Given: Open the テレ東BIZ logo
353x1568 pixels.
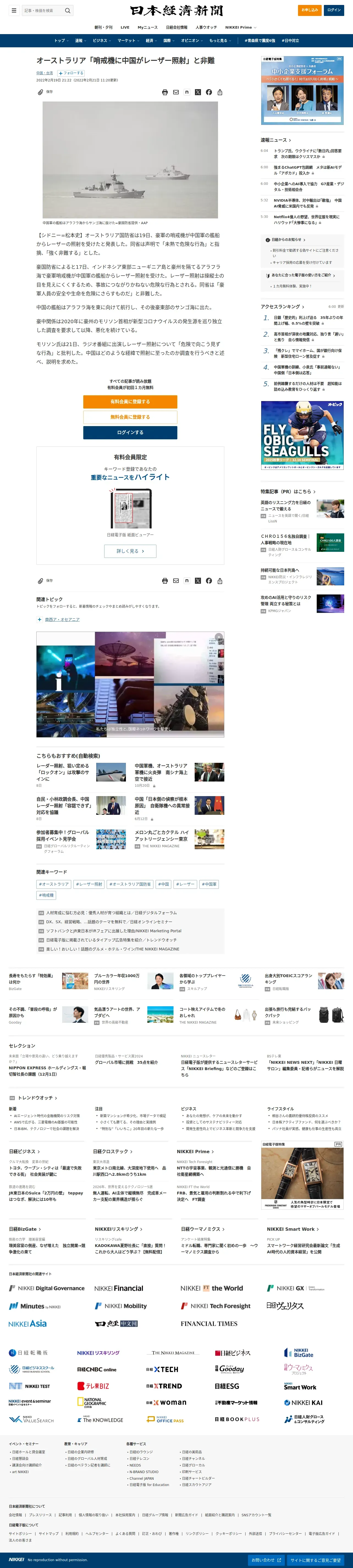Looking at the screenshot, I should click(93, 1385).
